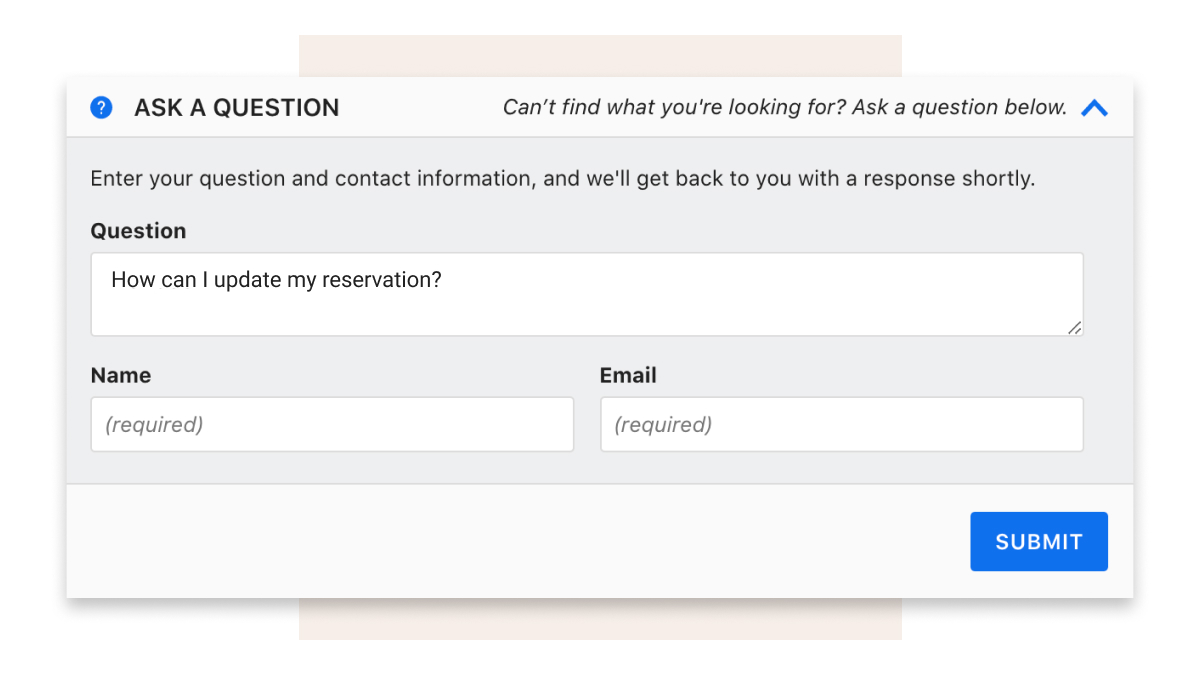The height and width of the screenshot is (675, 1200).
Task: Click the ASK A QUESTION heading
Action: click(x=237, y=108)
